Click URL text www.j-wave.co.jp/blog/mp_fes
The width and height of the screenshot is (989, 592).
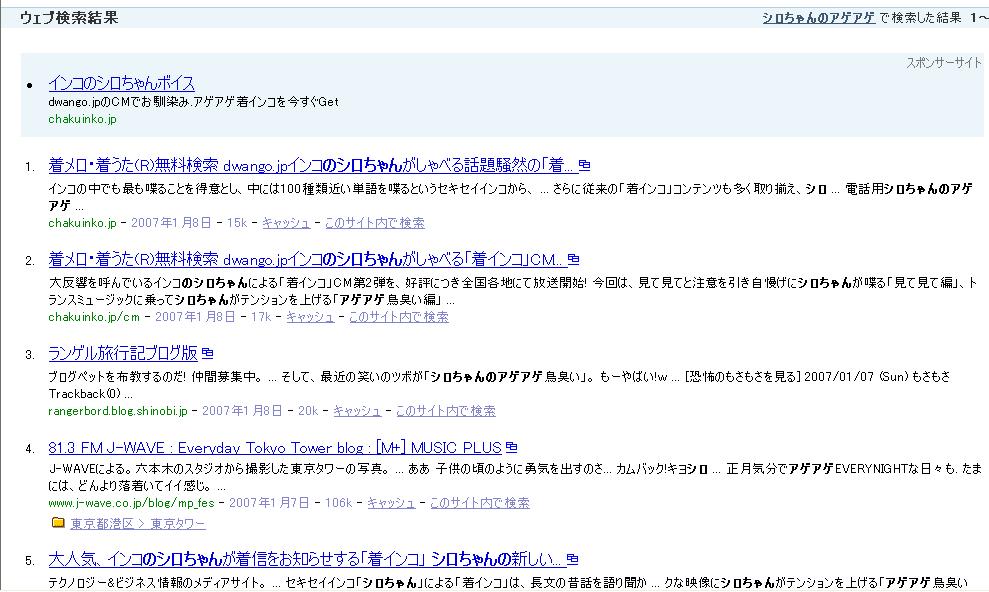[131, 502]
